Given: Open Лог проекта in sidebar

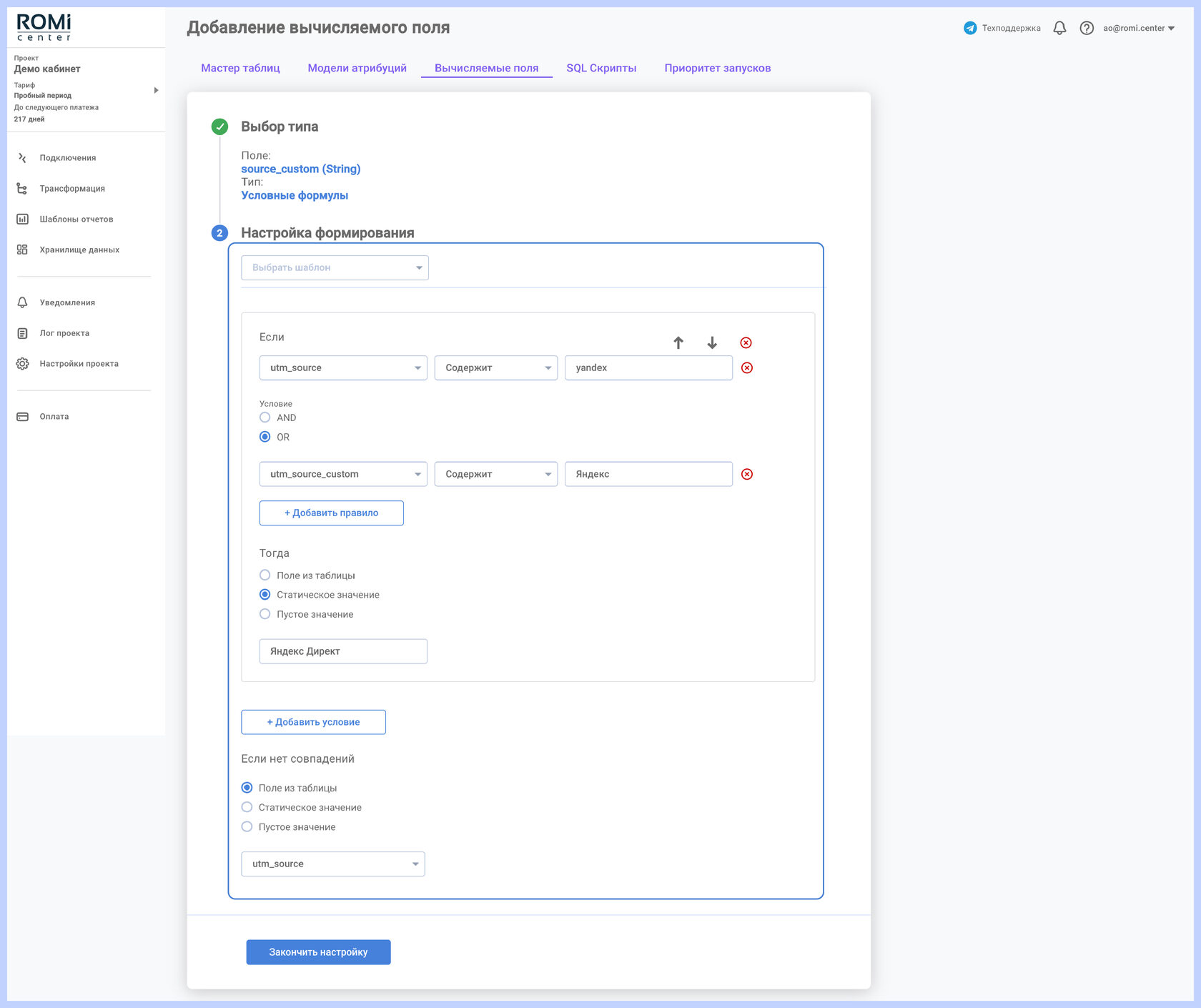Looking at the screenshot, I should click(x=64, y=334).
